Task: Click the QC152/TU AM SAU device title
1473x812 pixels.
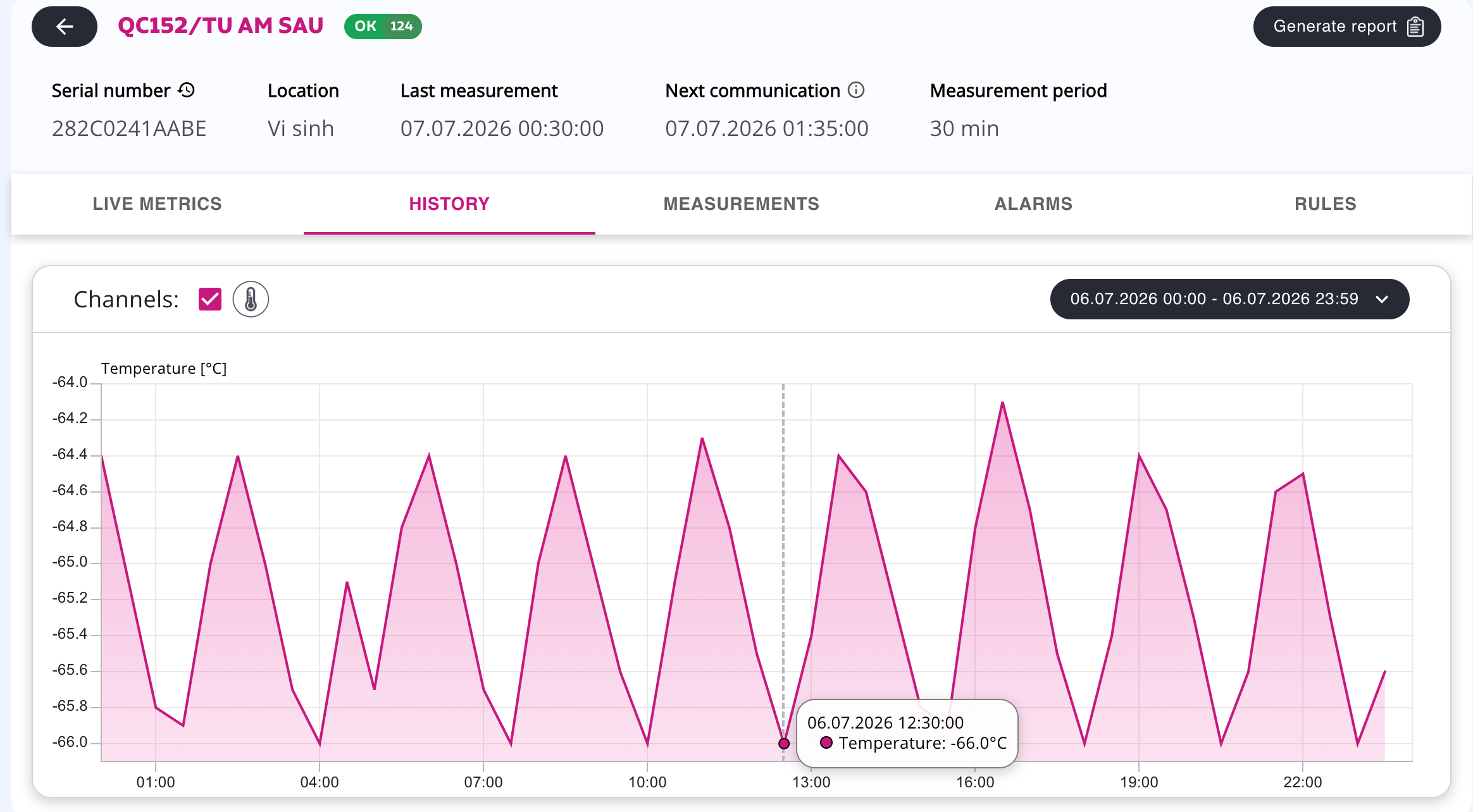Action: pyautogui.click(x=221, y=26)
